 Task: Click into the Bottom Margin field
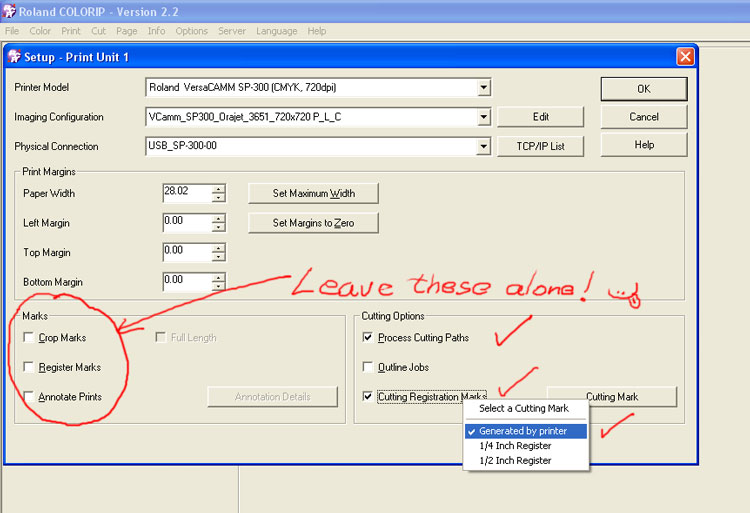pyautogui.click(x=187, y=282)
